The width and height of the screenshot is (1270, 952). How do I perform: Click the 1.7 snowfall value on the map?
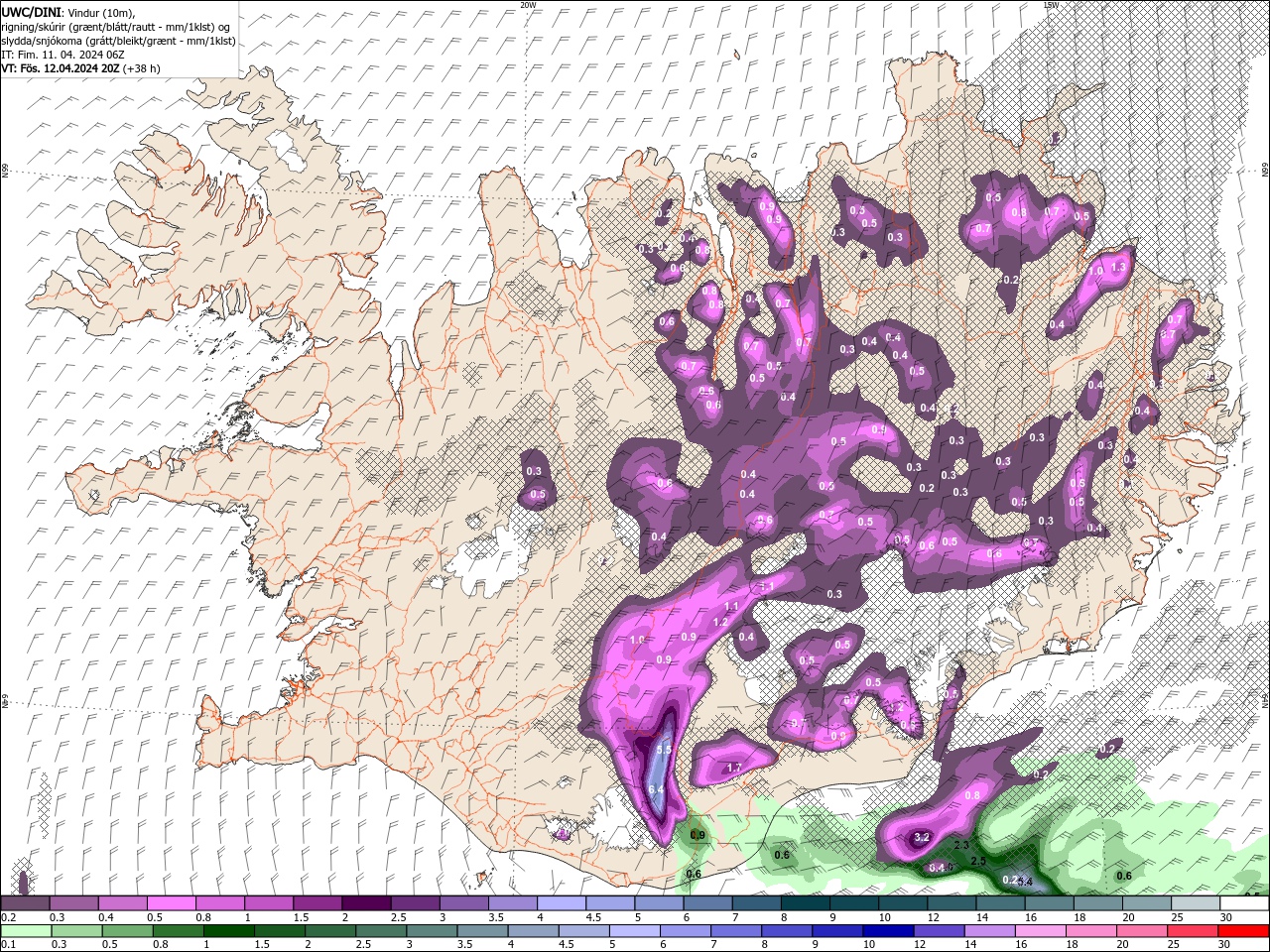pos(735,768)
